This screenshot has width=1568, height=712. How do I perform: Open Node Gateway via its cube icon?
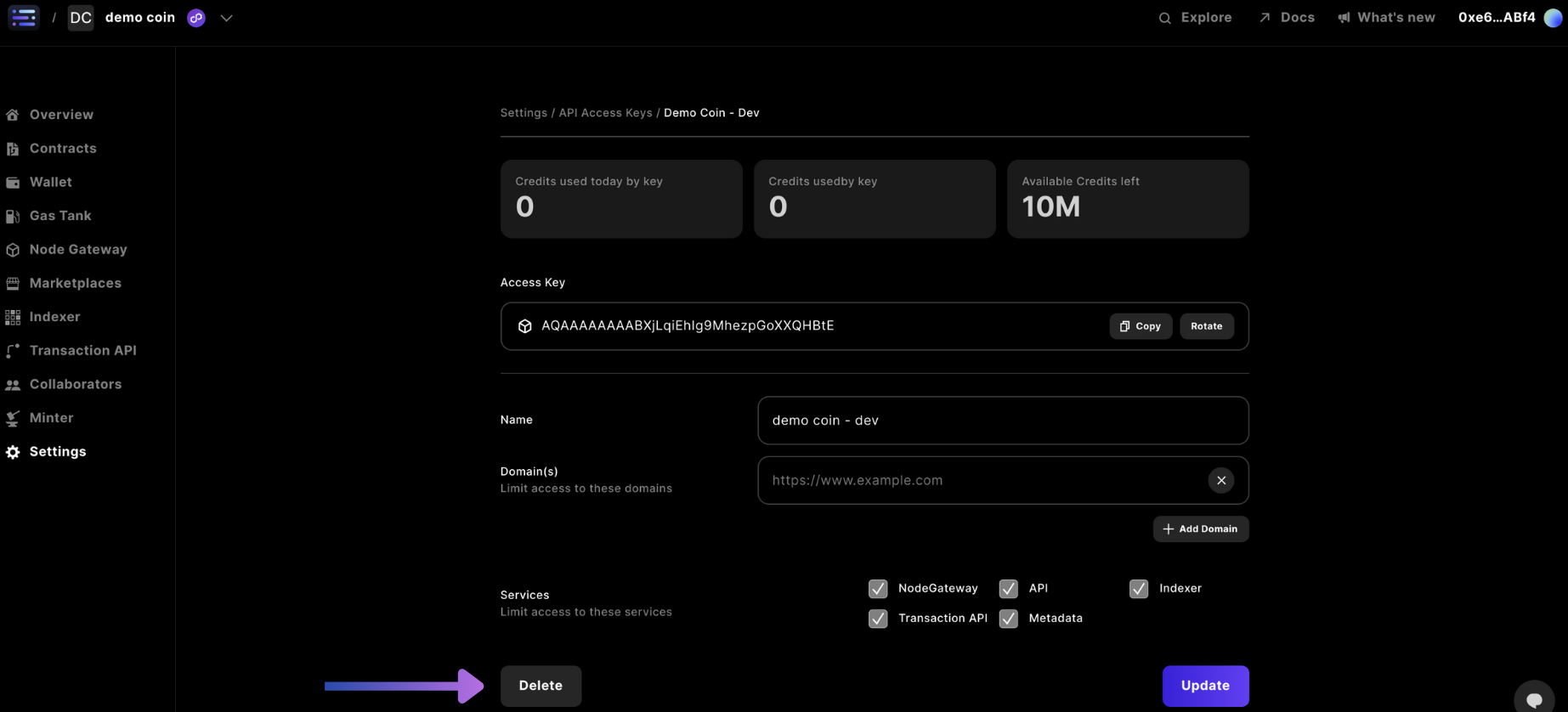point(13,250)
